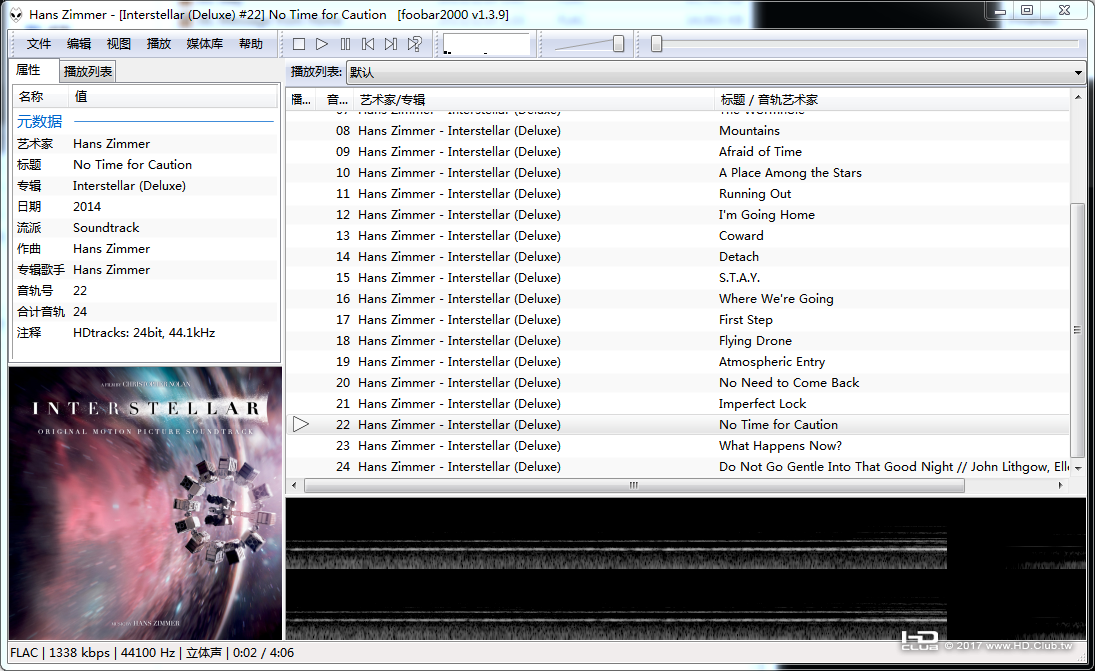1095x671 pixels.
Task: Click the playlist vertical scrollbar down arrow
Action: 1078,468
